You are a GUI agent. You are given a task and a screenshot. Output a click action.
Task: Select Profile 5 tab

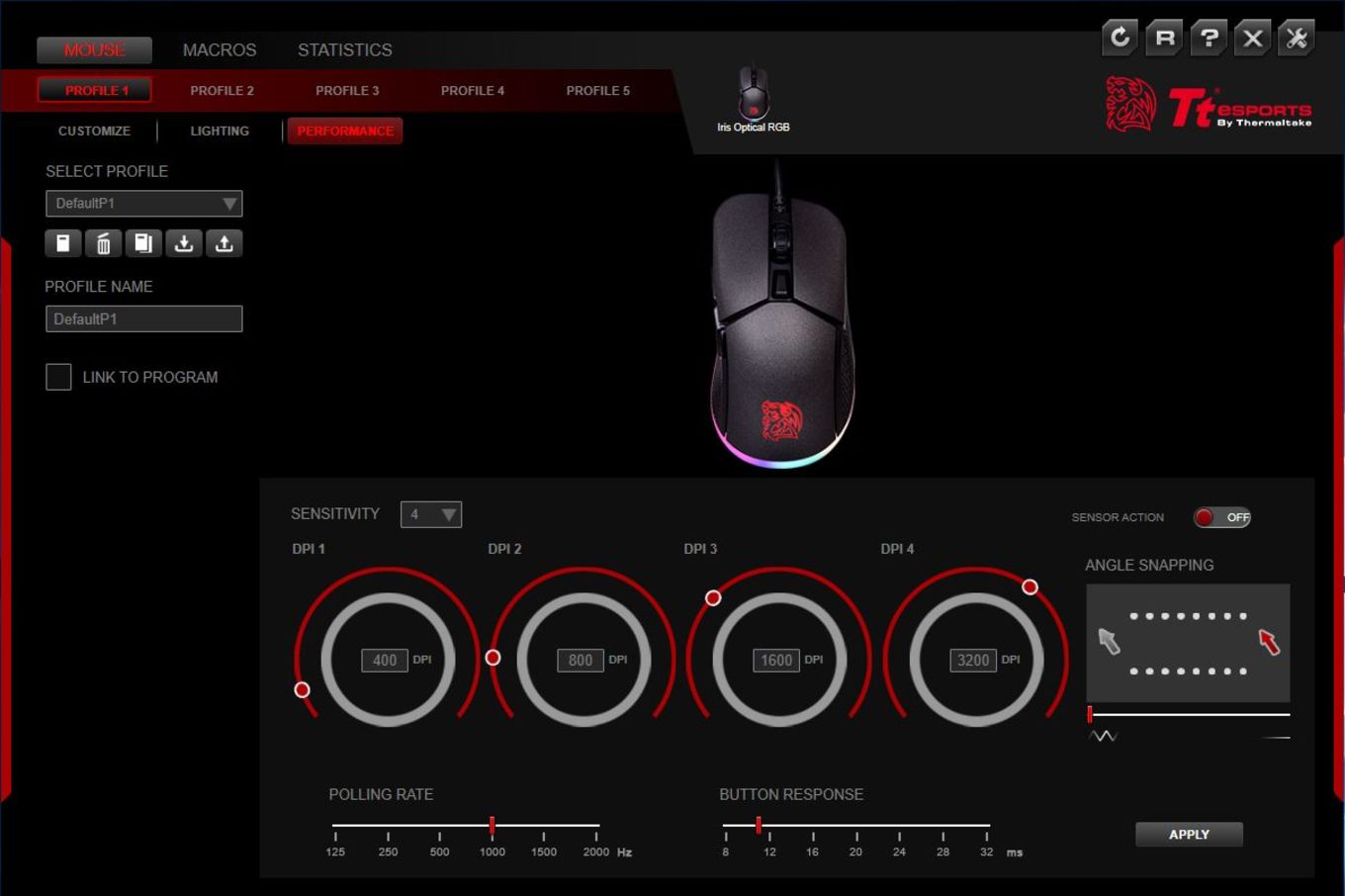(598, 90)
